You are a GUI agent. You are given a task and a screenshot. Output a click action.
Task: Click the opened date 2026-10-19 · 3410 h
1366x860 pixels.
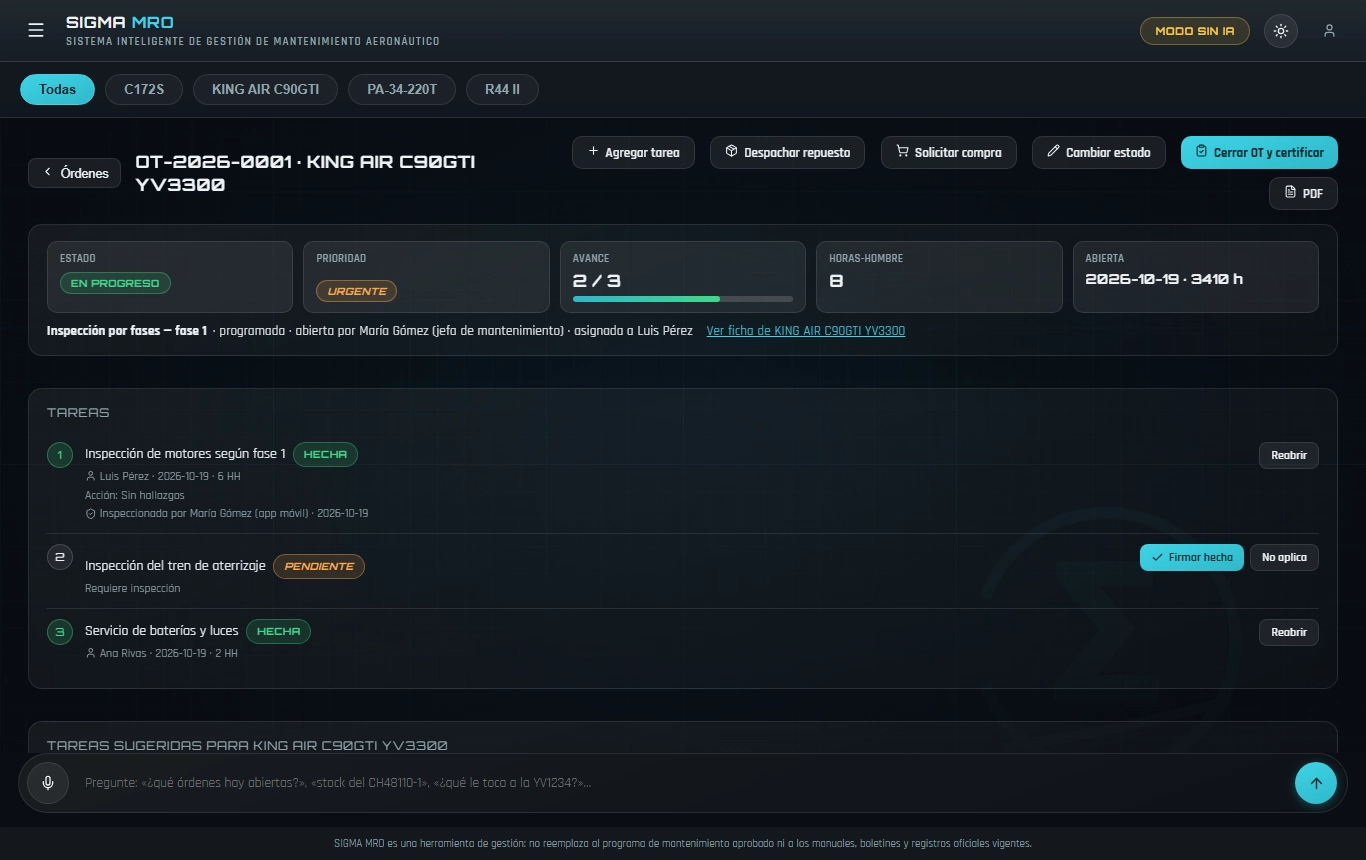click(x=1164, y=279)
